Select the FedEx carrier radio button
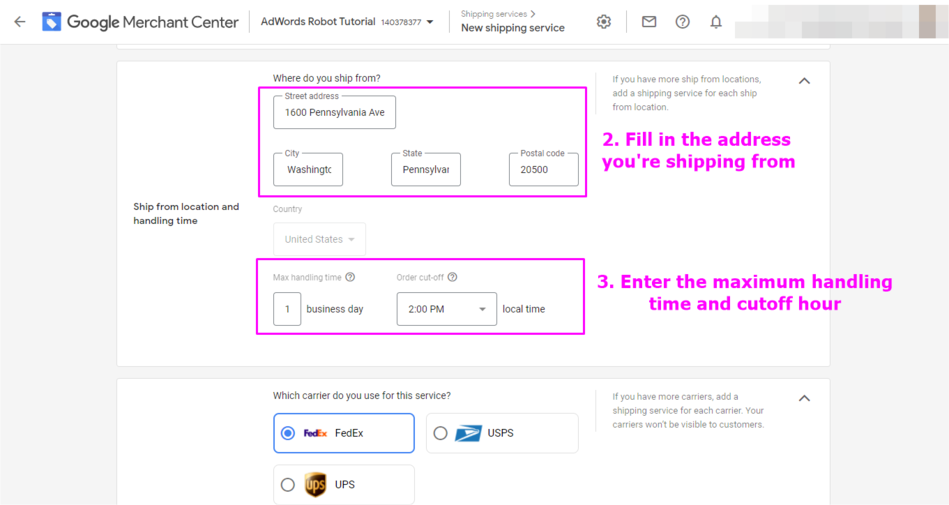The height and width of the screenshot is (505, 949). pos(288,433)
